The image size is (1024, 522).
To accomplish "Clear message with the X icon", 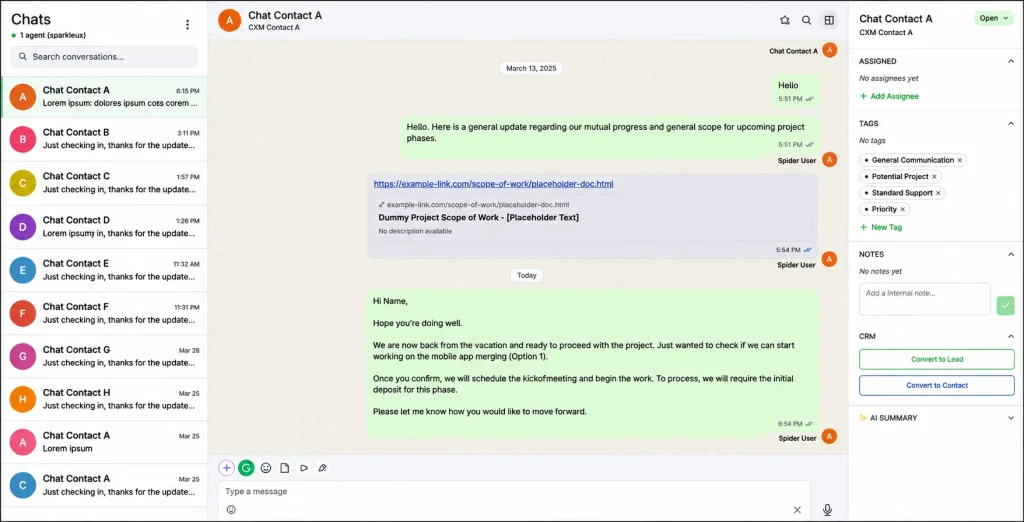I will (797, 510).
